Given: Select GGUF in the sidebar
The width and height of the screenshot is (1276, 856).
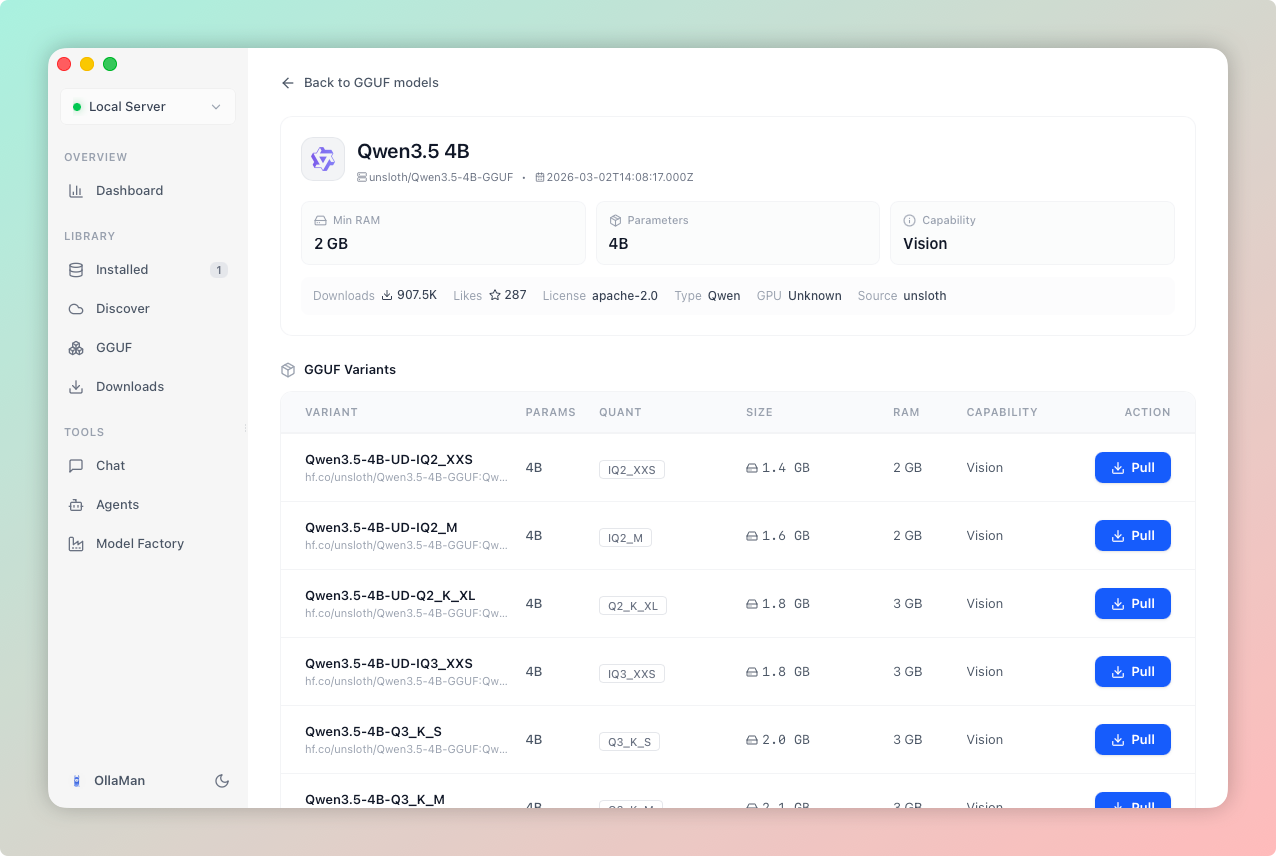Looking at the screenshot, I should 148,348.
